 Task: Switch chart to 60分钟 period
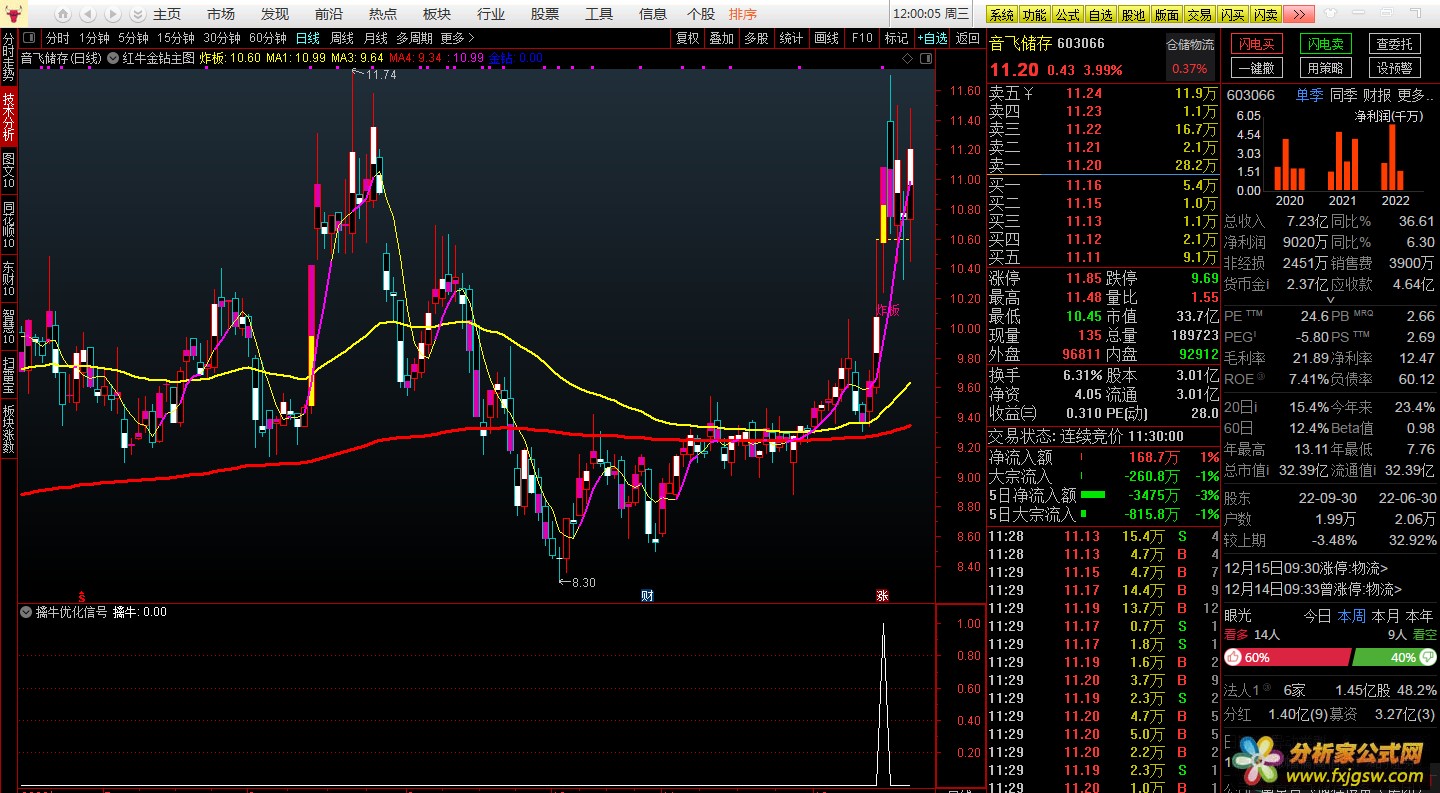(x=268, y=38)
